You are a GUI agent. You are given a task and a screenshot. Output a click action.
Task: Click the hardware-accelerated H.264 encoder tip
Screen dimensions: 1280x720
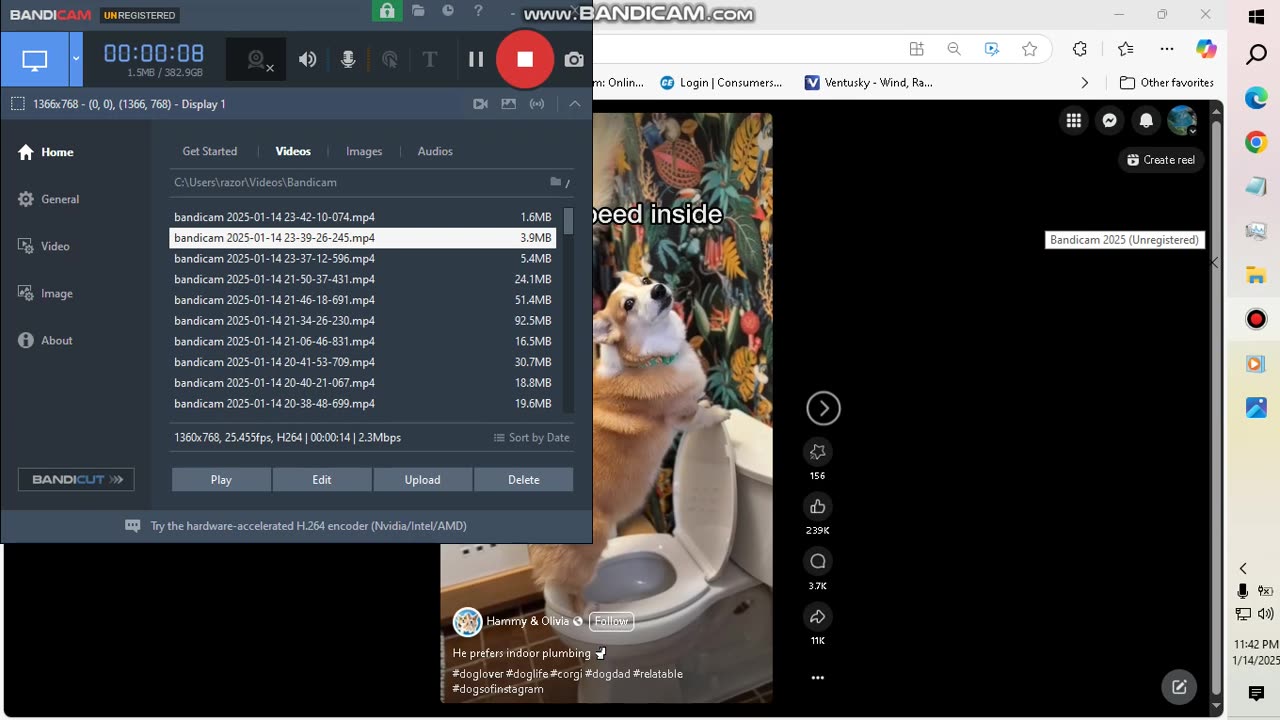tap(296, 526)
